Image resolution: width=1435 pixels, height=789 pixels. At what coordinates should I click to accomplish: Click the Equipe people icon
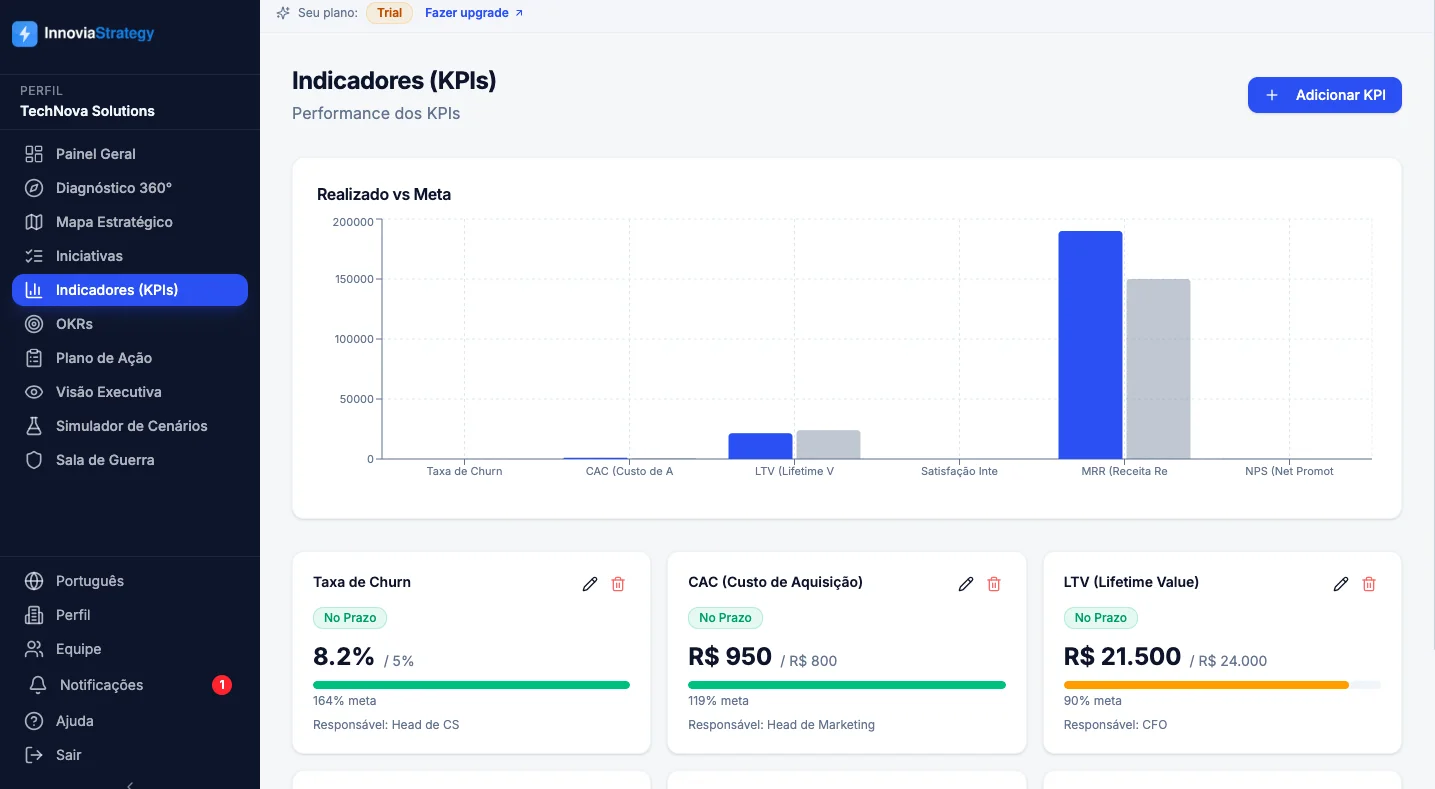coord(34,649)
